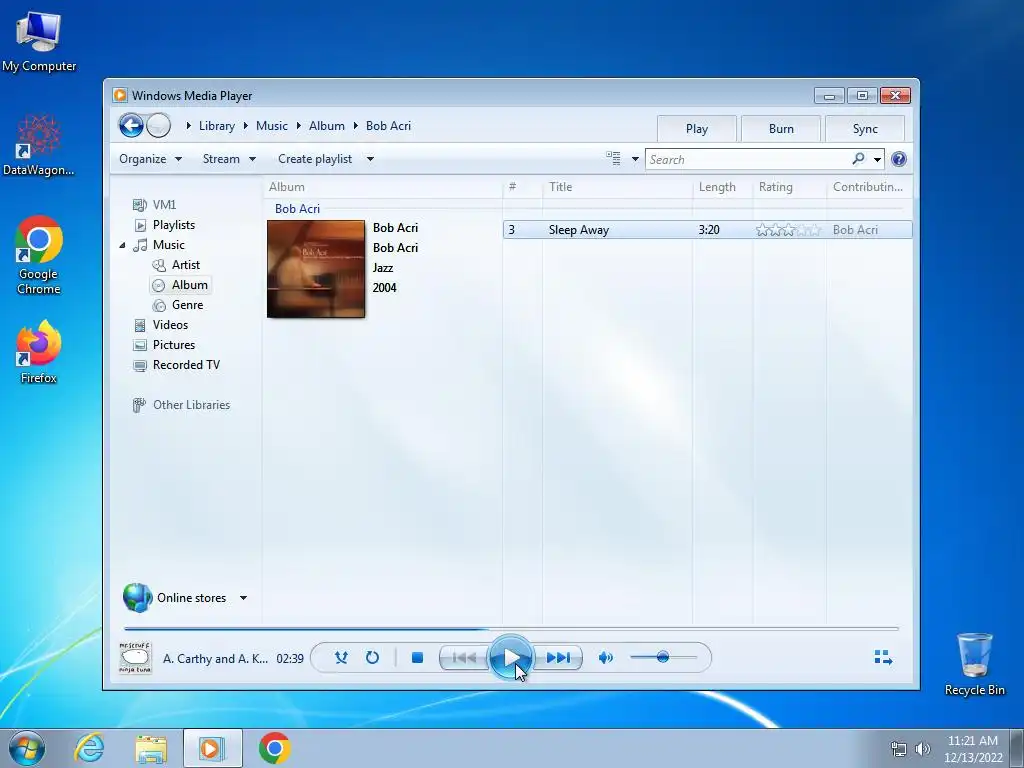The height and width of the screenshot is (768, 1024).
Task: Click Create playlist
Action: pyautogui.click(x=315, y=159)
